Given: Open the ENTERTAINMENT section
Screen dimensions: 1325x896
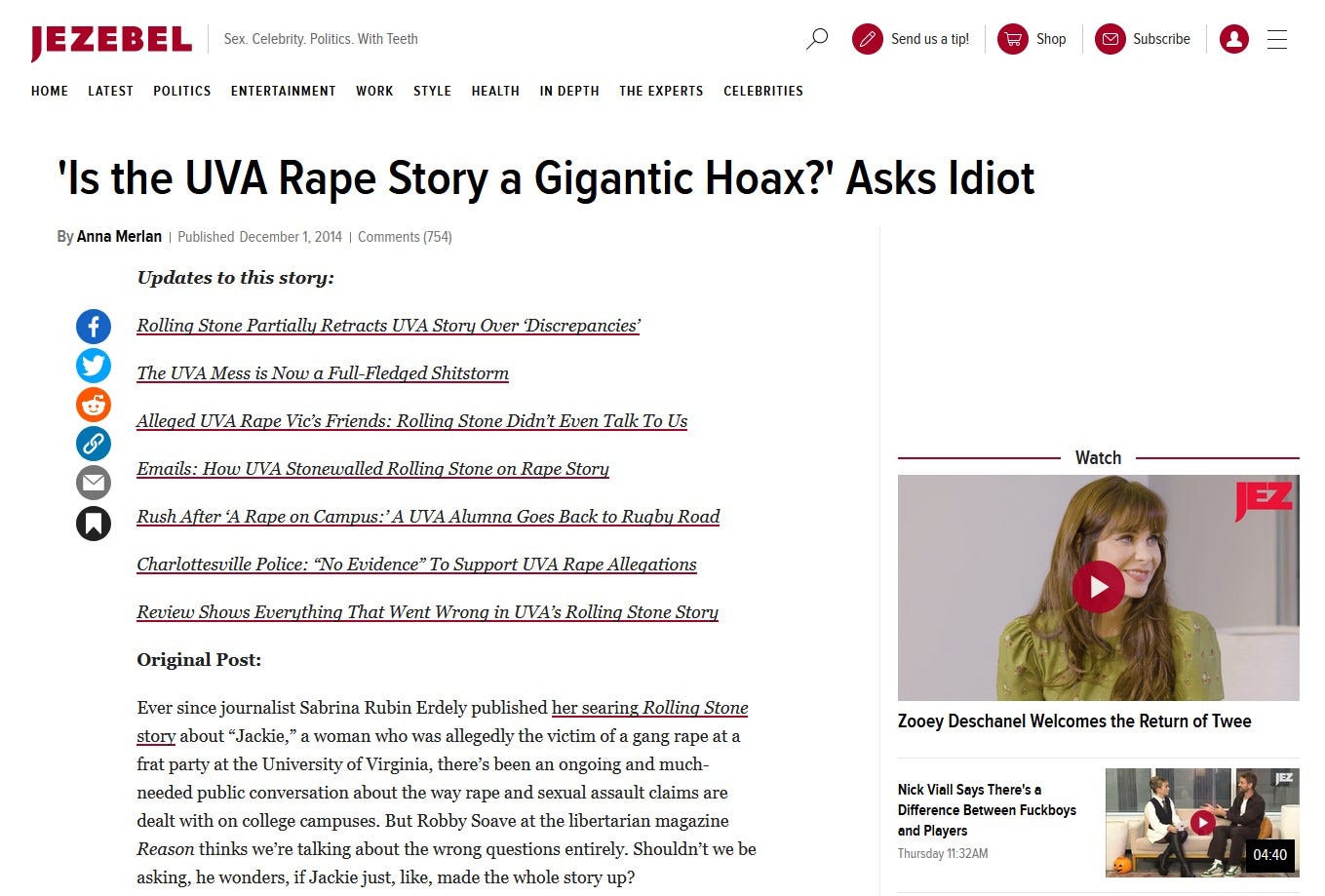Looking at the screenshot, I should click(284, 91).
